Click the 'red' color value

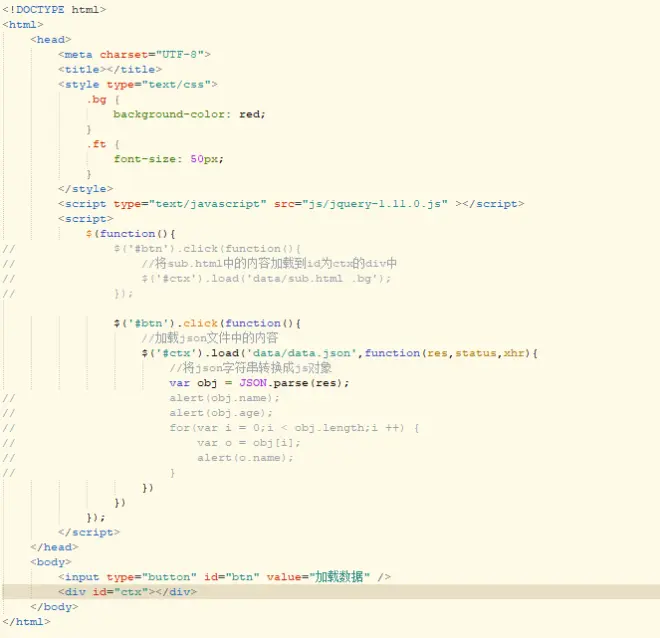pos(250,114)
